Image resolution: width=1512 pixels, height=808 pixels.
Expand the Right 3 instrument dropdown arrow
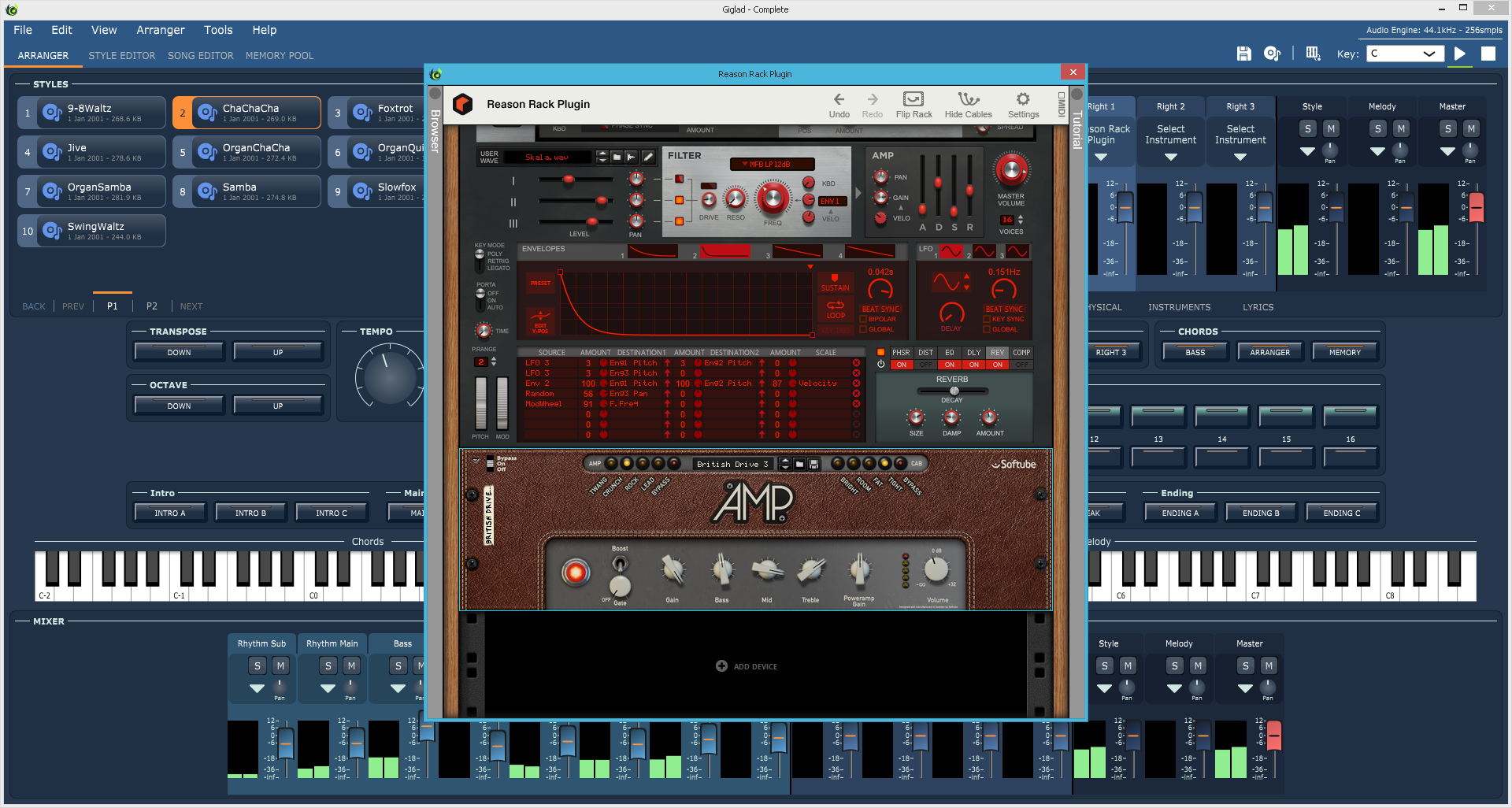pos(1240,157)
